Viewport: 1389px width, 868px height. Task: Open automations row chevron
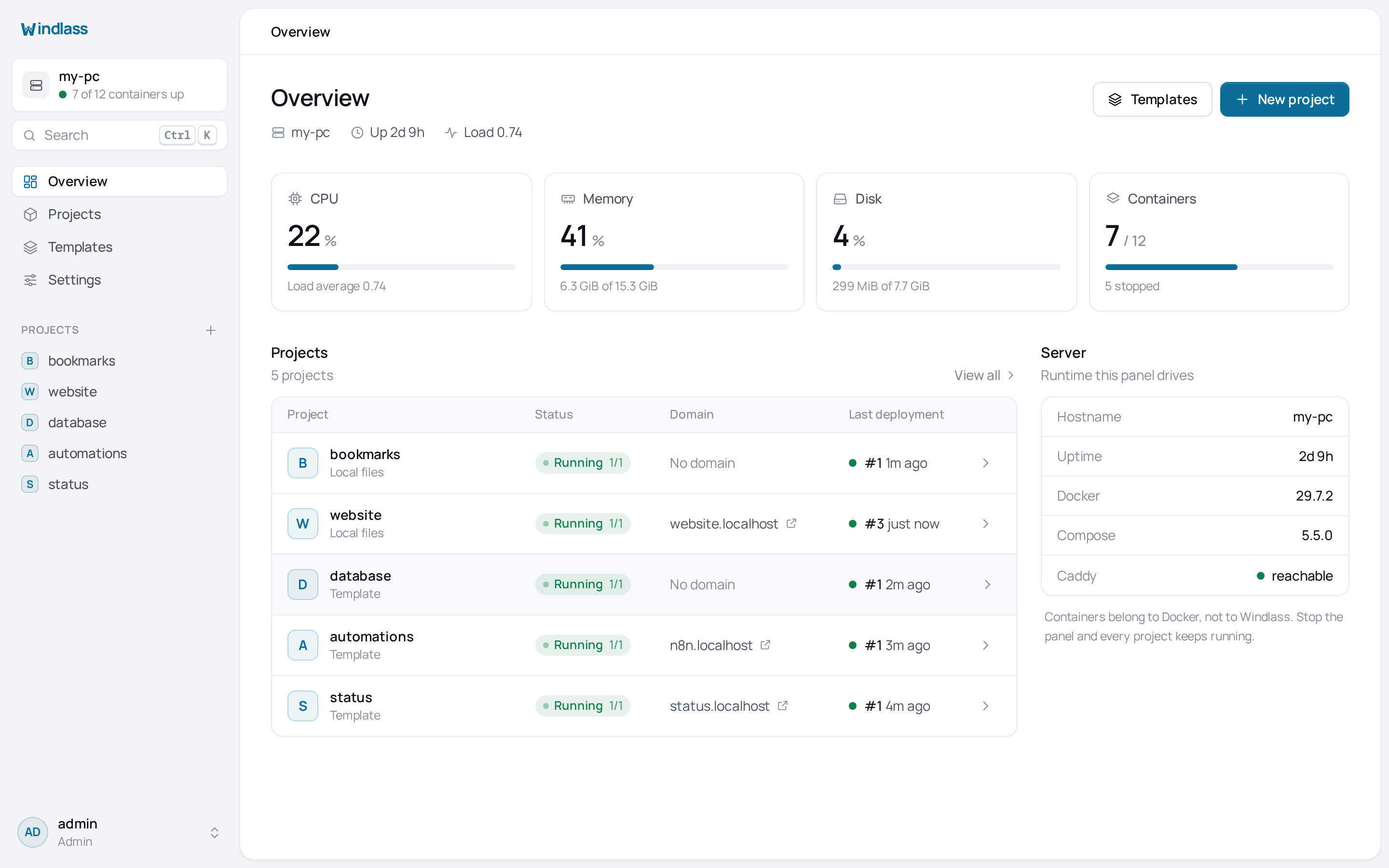tap(985, 645)
